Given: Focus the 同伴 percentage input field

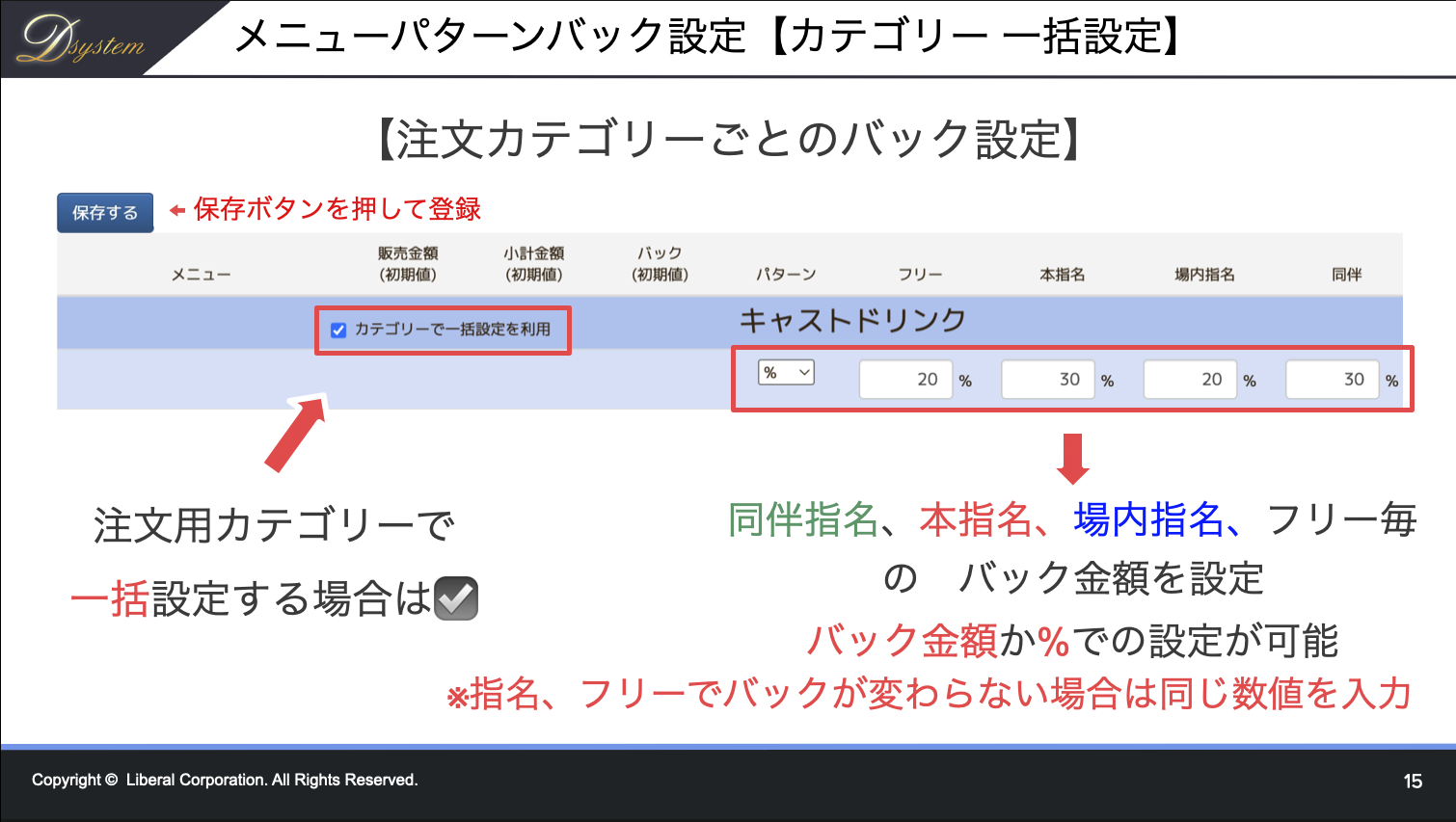Looking at the screenshot, I should coord(1333,380).
